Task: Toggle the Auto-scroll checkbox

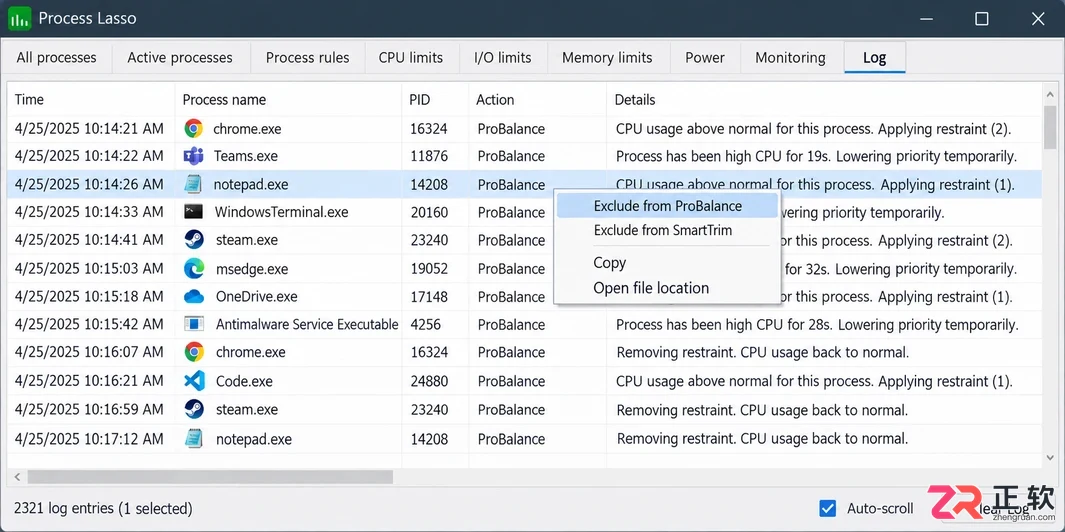Action: (827, 508)
